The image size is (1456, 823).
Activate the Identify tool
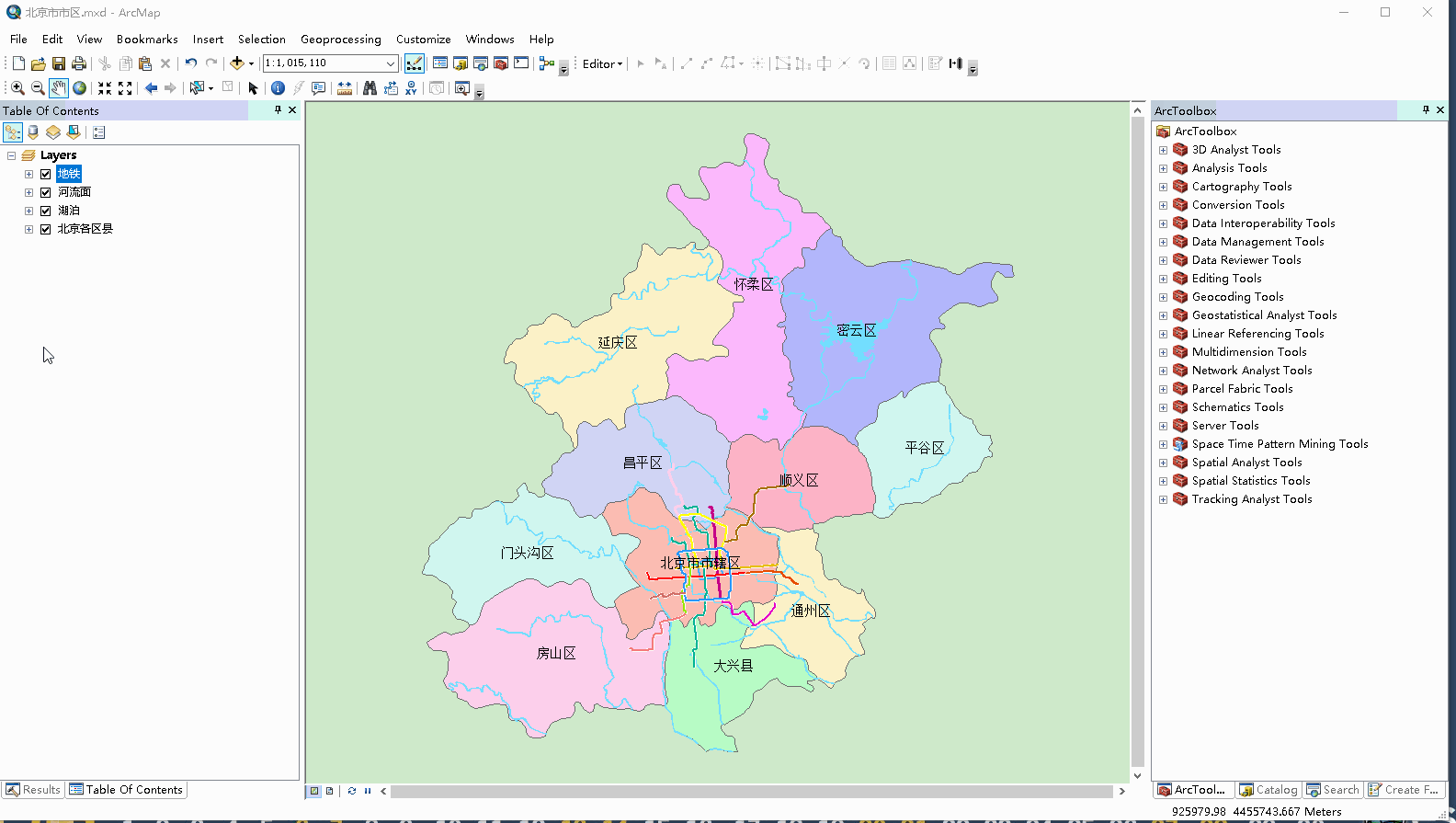coord(278,88)
